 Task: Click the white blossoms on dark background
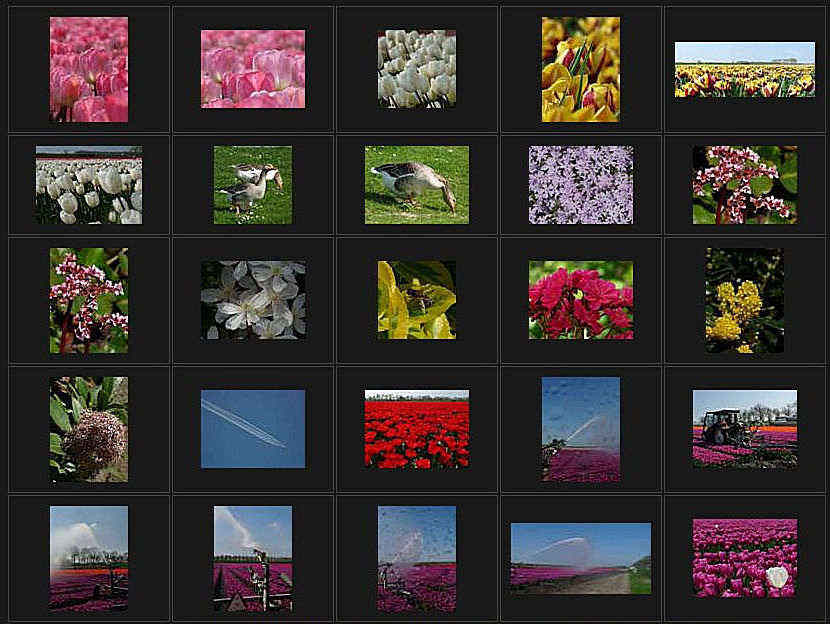pyautogui.click(x=253, y=300)
